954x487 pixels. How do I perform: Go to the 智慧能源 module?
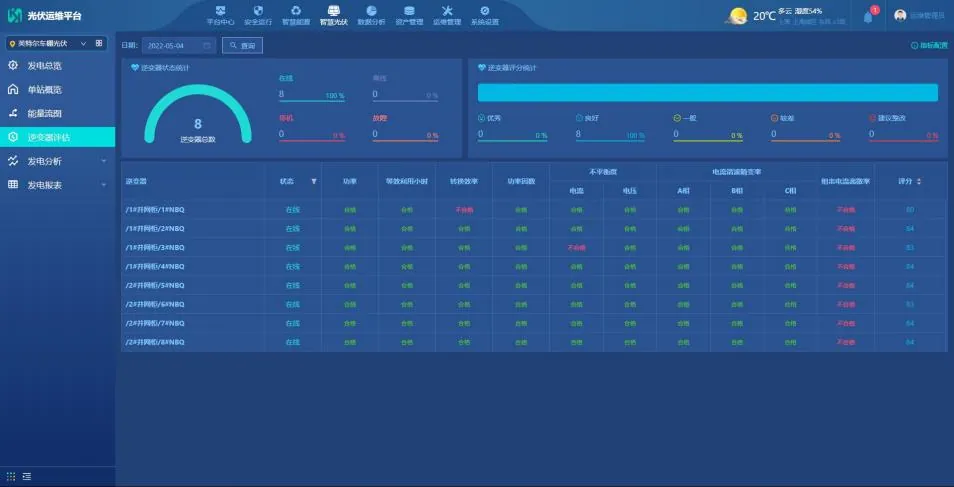click(296, 15)
